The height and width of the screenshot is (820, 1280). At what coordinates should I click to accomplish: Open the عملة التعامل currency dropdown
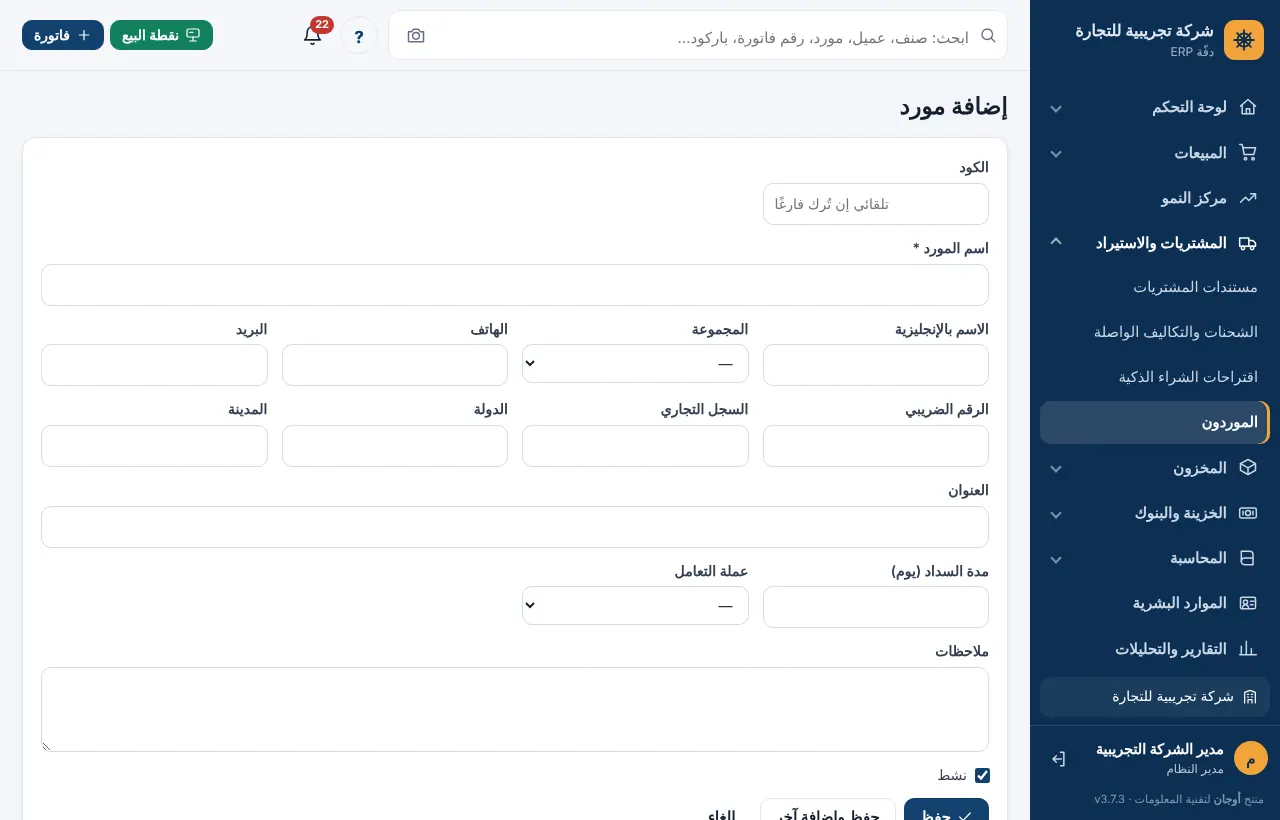click(635, 605)
